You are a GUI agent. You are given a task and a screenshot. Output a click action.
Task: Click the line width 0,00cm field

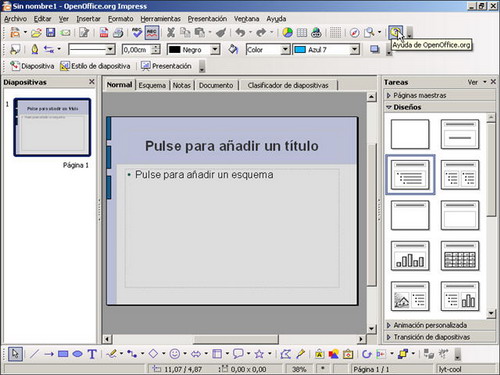coord(137,50)
